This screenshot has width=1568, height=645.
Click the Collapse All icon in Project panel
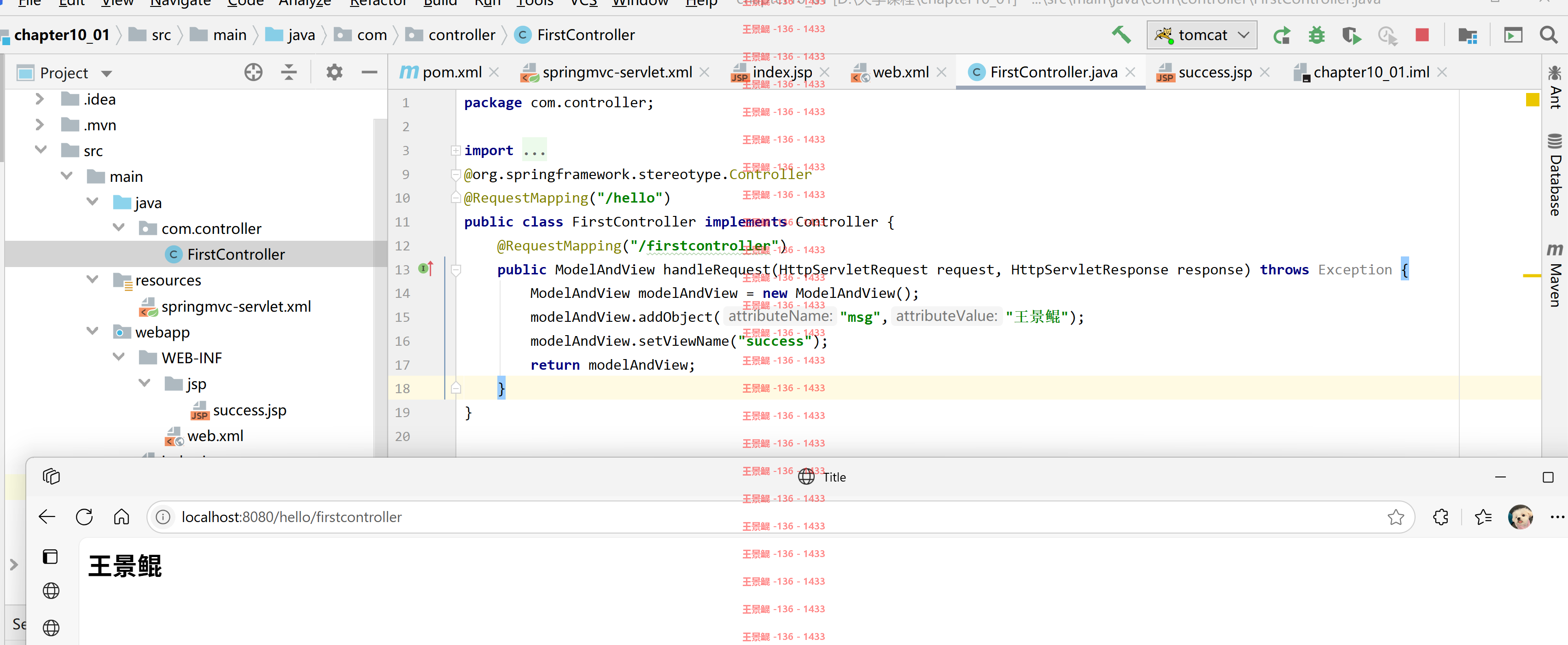tap(289, 72)
